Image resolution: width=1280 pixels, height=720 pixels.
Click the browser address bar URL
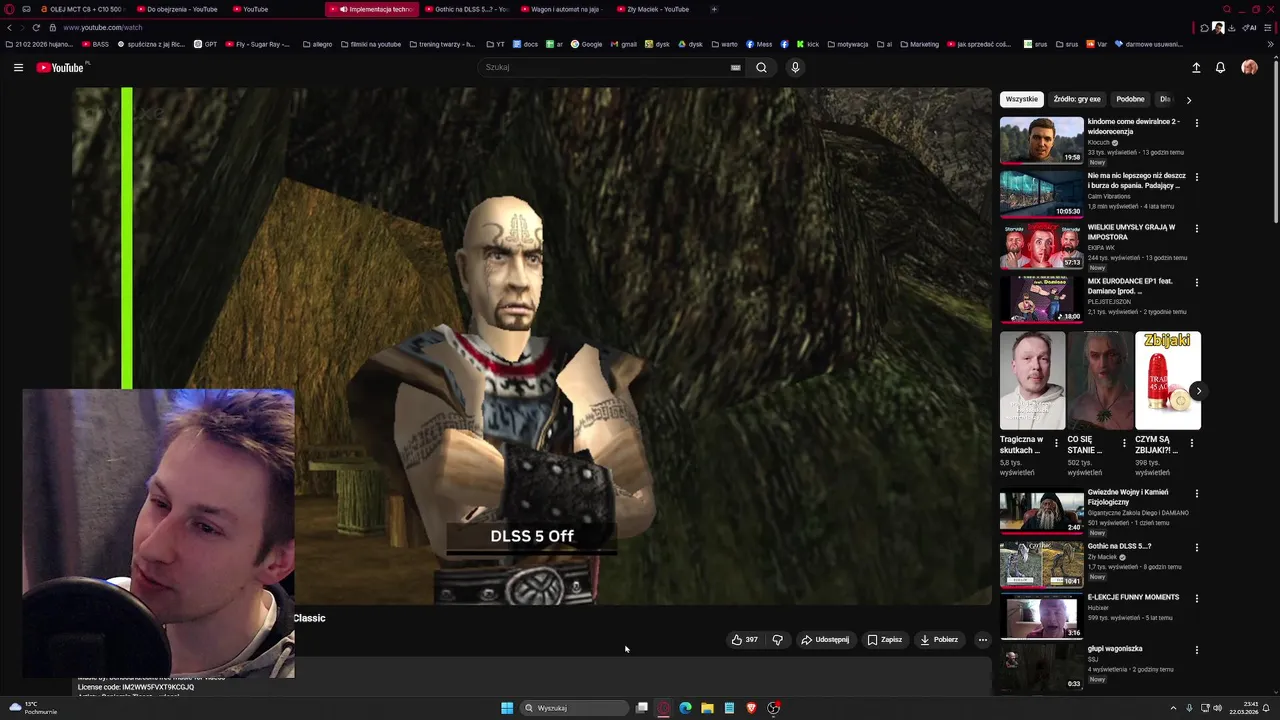coord(103,28)
